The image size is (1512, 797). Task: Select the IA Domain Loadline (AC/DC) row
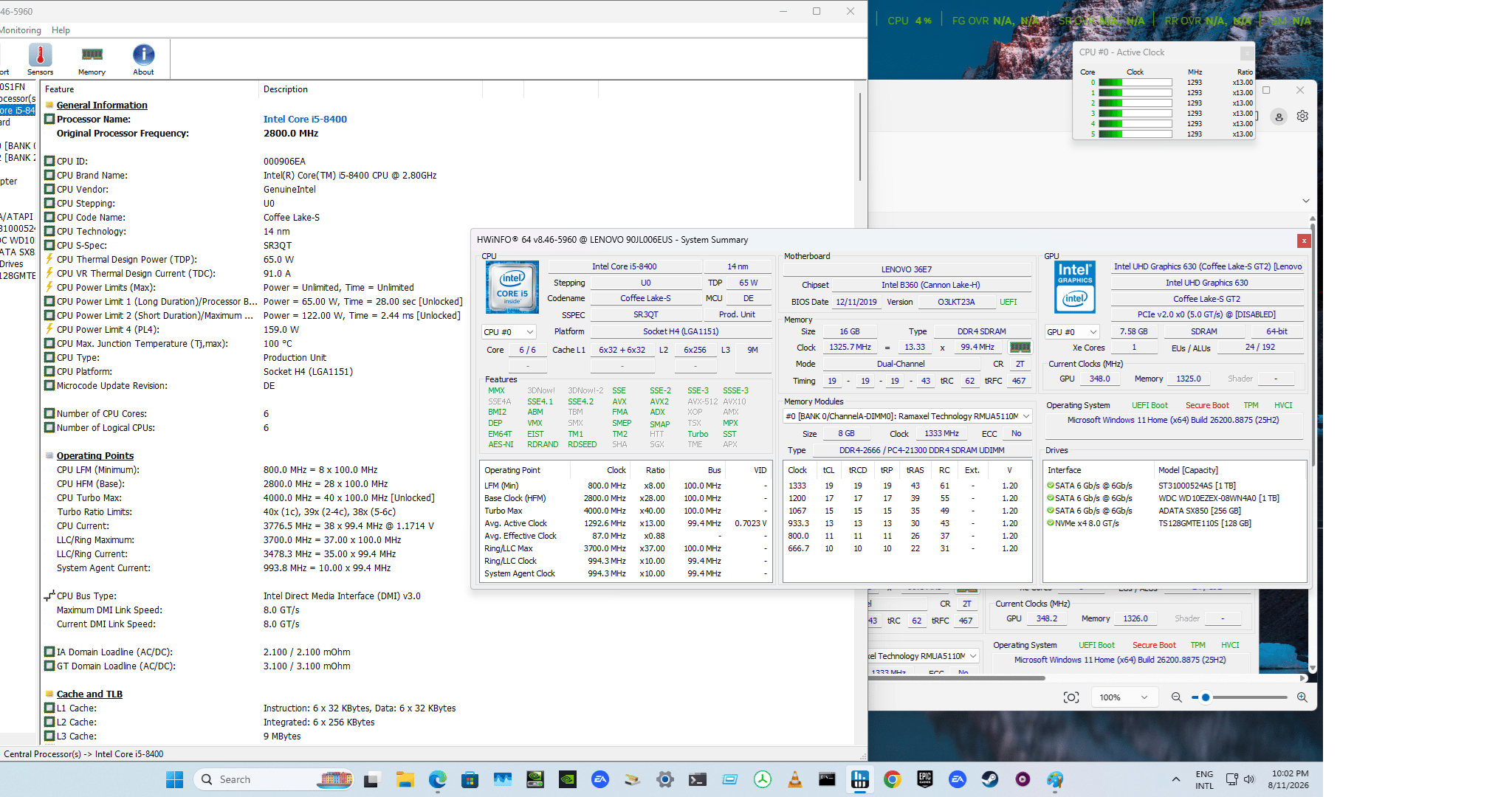[x=252, y=652]
